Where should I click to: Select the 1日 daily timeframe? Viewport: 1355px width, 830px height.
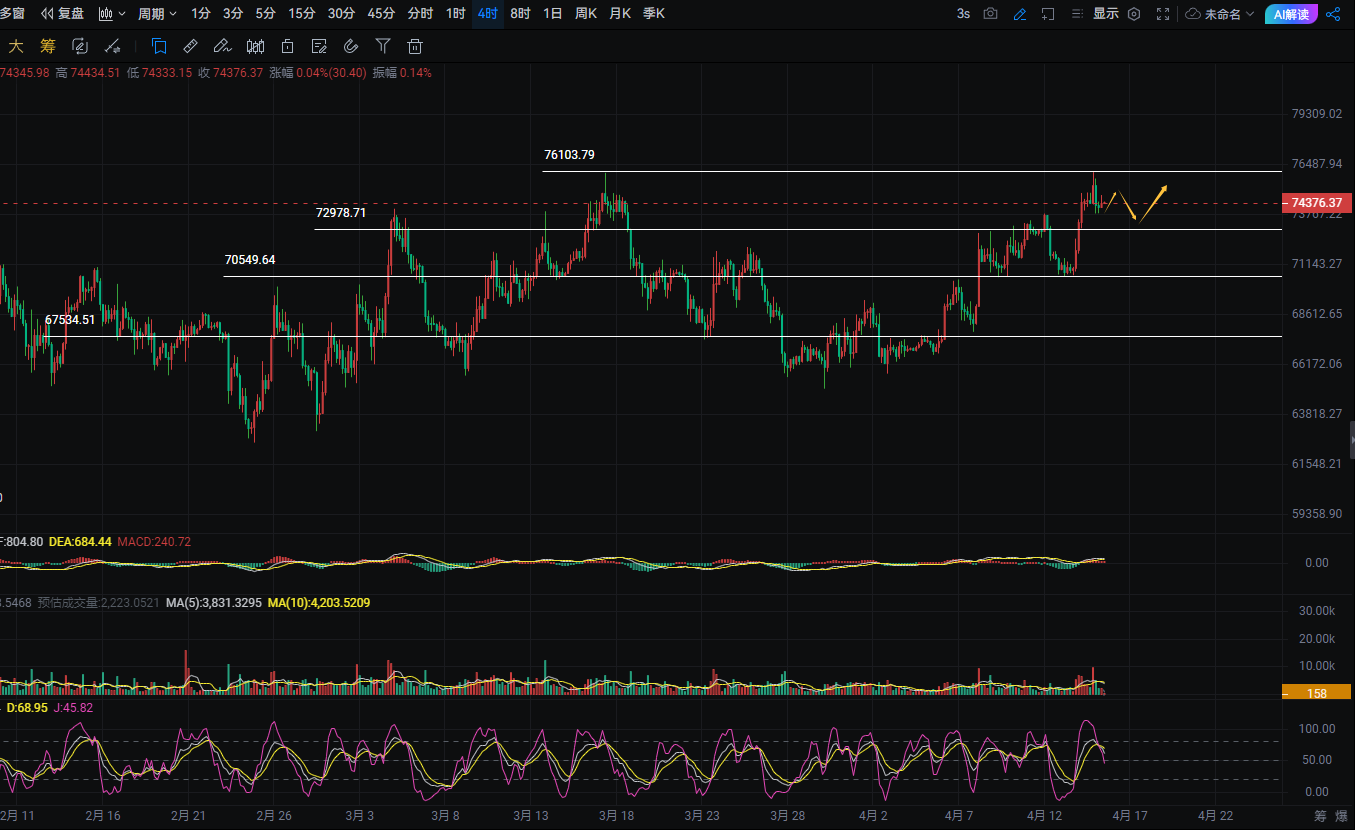tap(552, 14)
